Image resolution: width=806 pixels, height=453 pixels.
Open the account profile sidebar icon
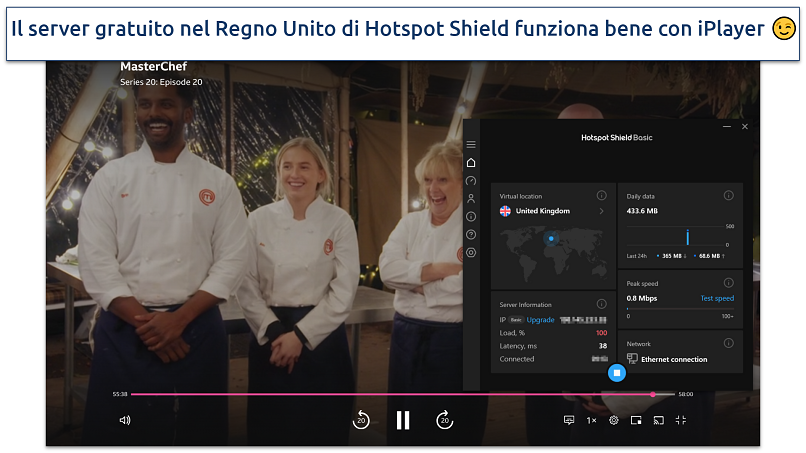471,199
